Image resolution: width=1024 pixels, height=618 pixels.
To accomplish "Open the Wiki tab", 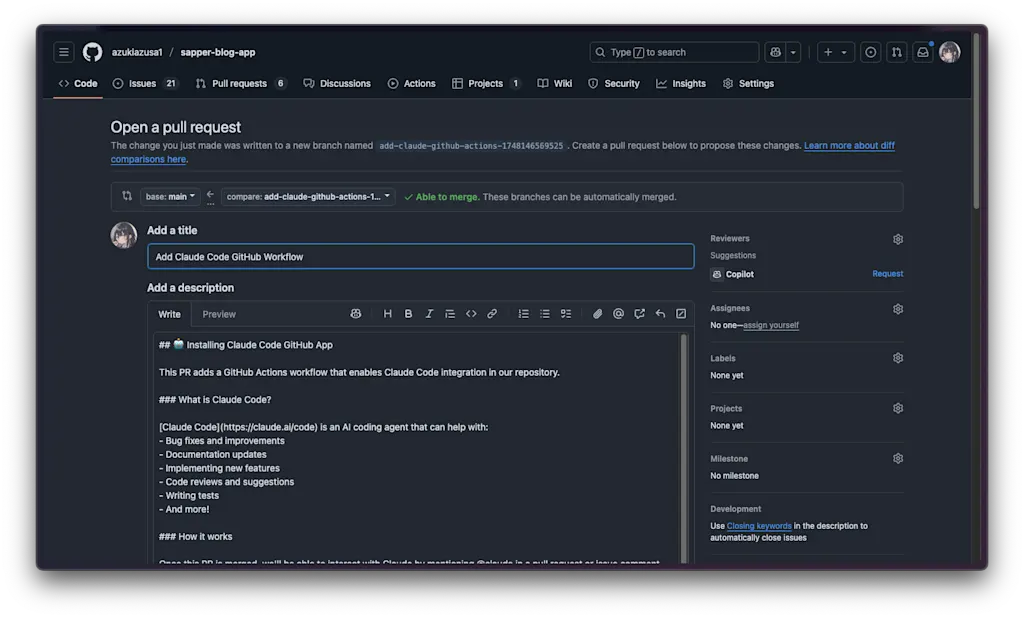I will point(555,84).
